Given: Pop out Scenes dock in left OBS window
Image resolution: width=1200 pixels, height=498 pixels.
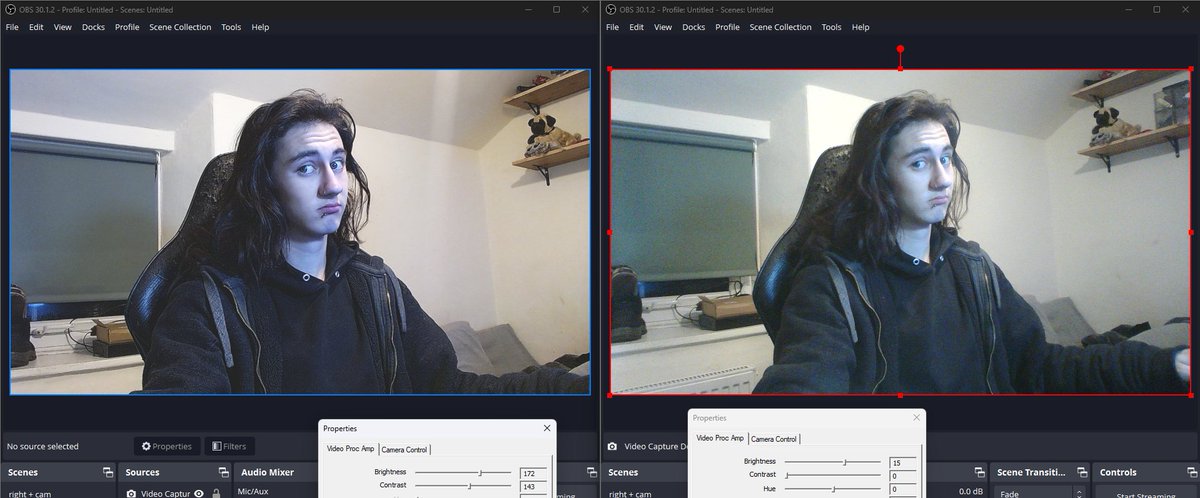Looking at the screenshot, I should pos(107,472).
